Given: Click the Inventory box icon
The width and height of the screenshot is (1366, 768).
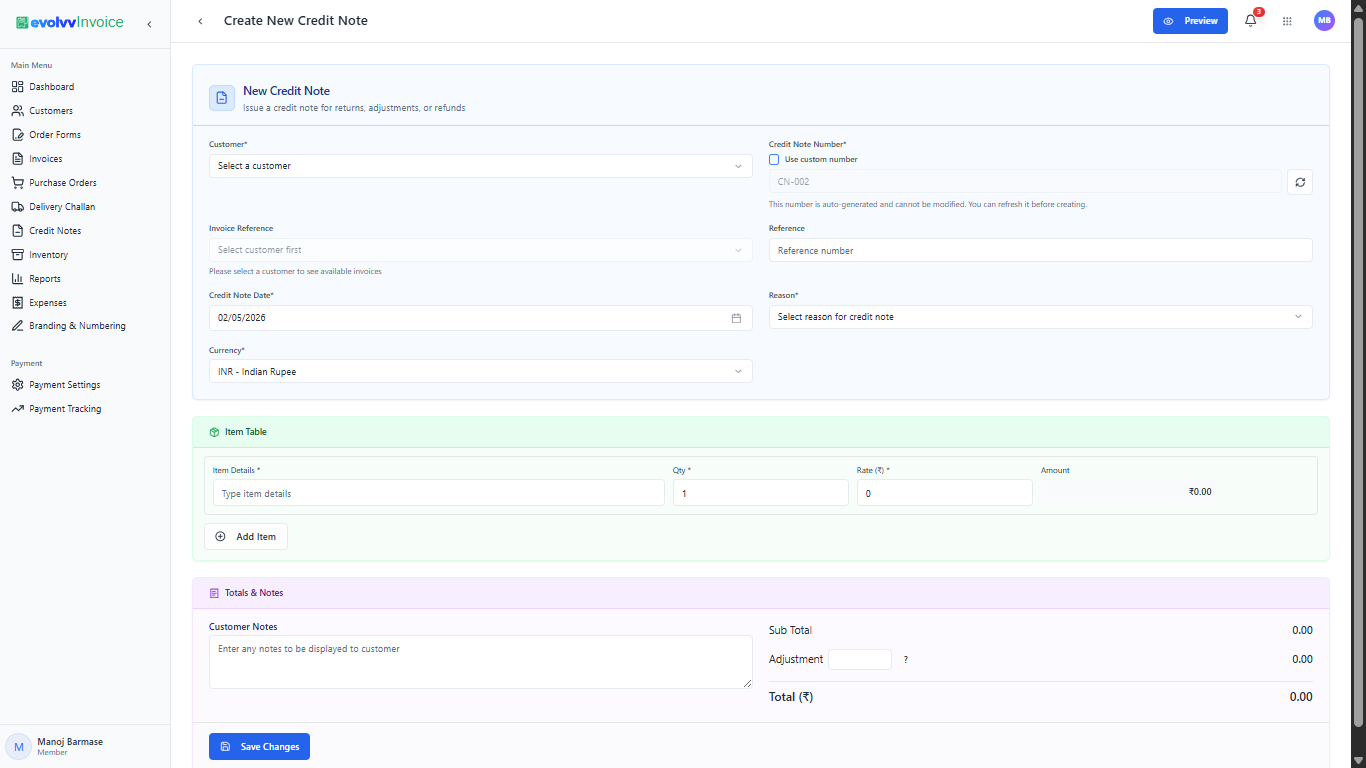Looking at the screenshot, I should point(18,255).
